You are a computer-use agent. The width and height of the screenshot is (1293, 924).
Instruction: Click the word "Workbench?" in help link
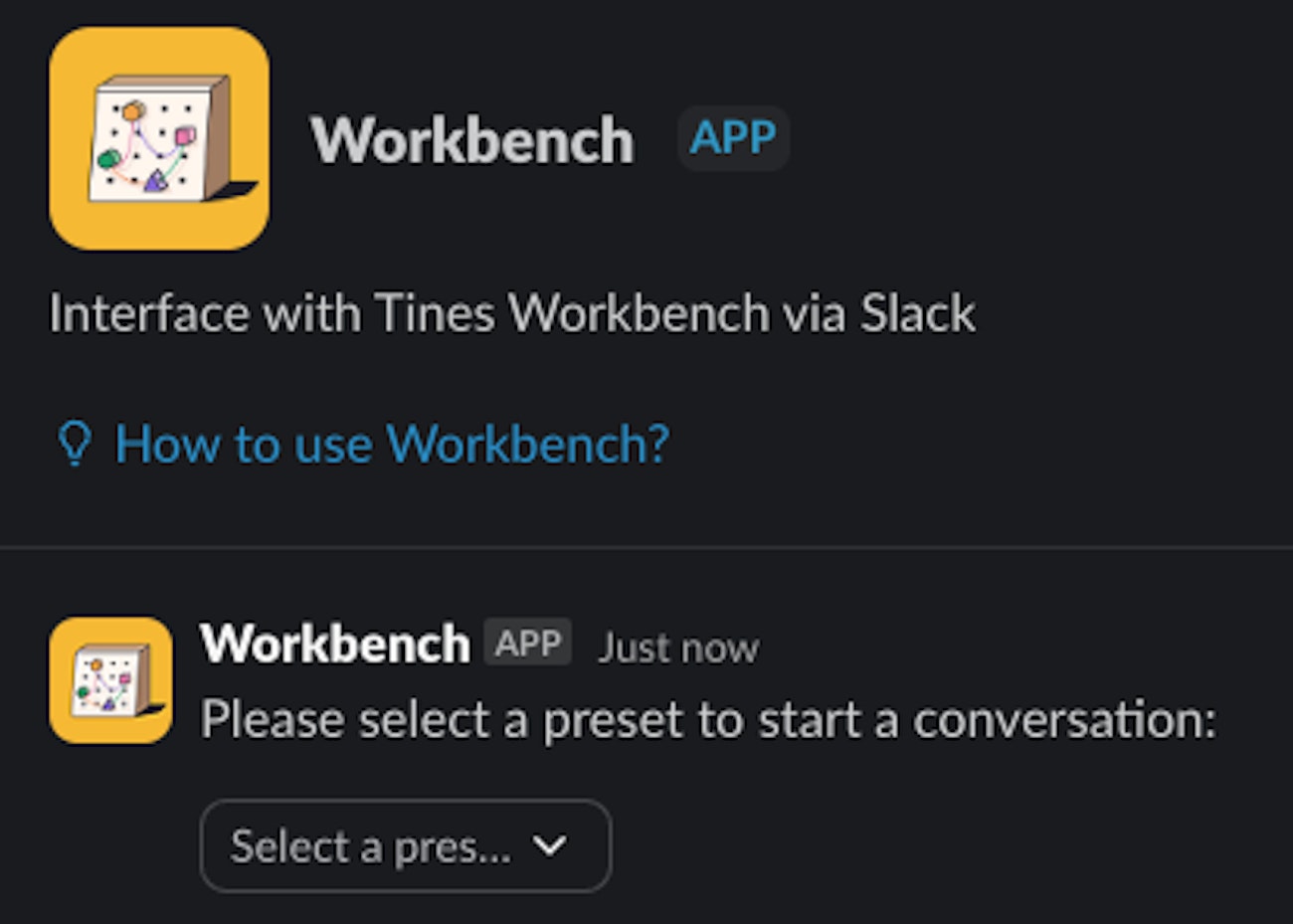(527, 444)
